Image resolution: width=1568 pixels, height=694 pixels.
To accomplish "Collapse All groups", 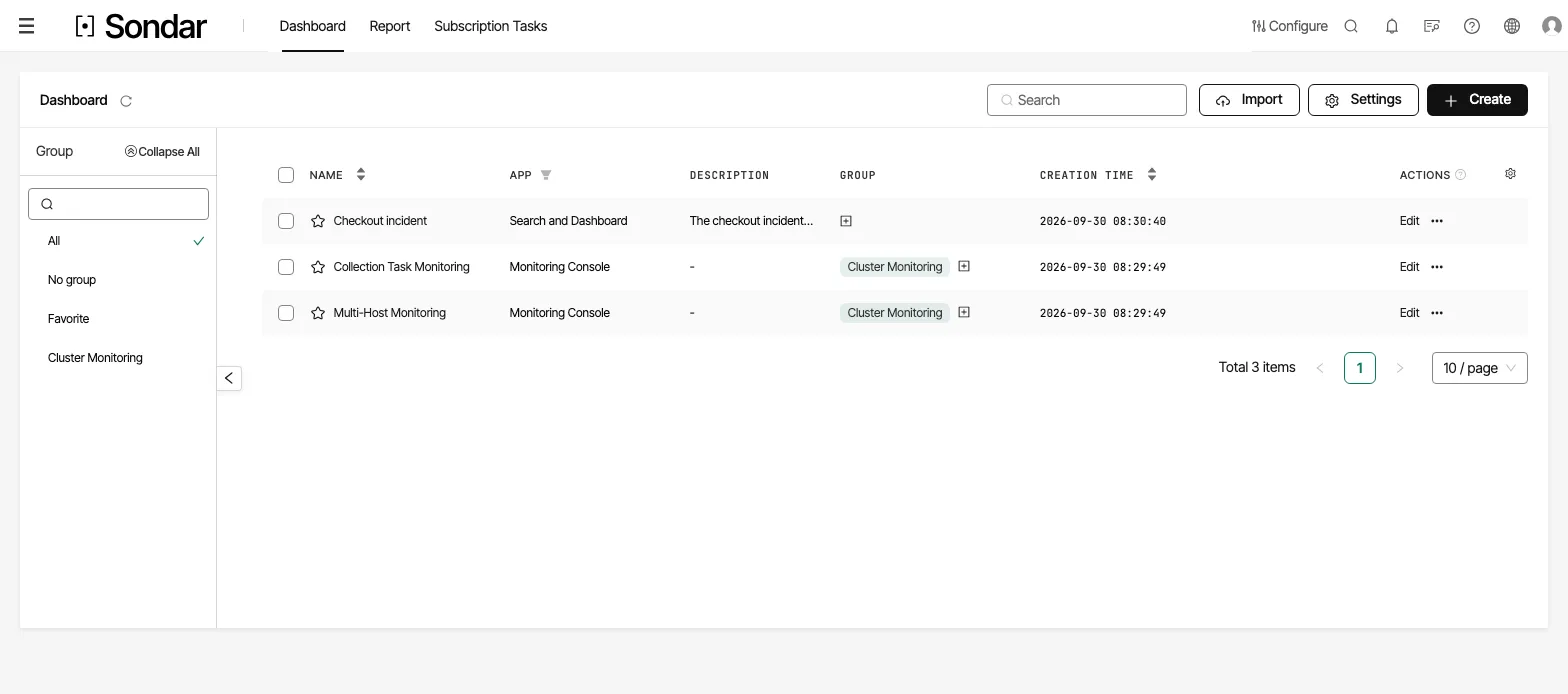I will 162,152.
